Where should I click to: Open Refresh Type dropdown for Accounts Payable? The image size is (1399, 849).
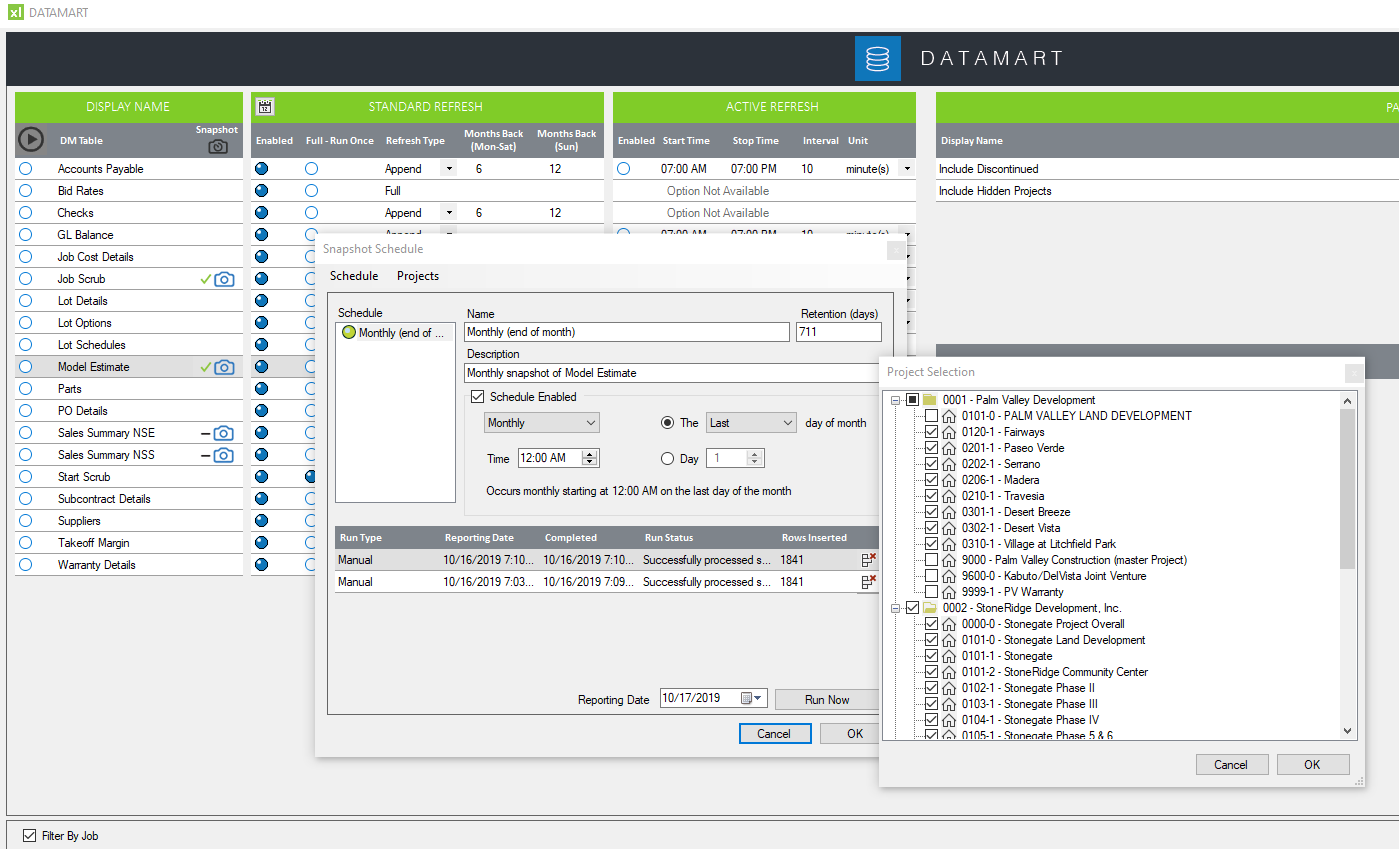coord(449,169)
